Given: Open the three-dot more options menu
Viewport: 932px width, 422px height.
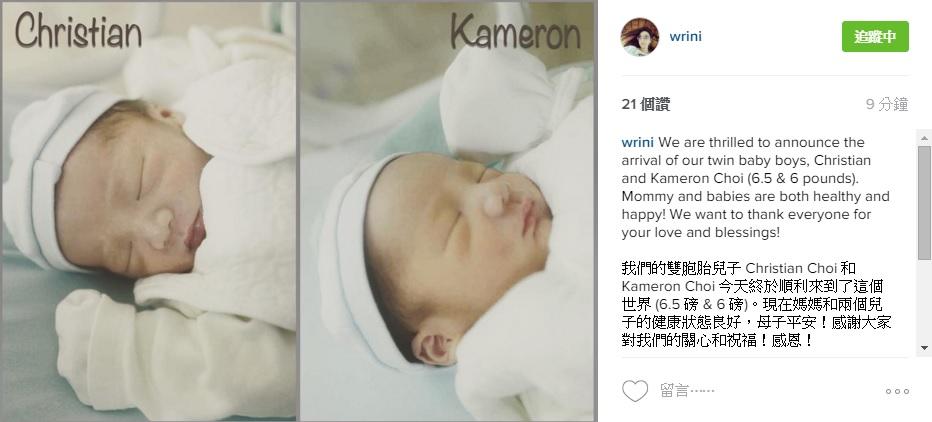Looking at the screenshot, I should (x=897, y=391).
